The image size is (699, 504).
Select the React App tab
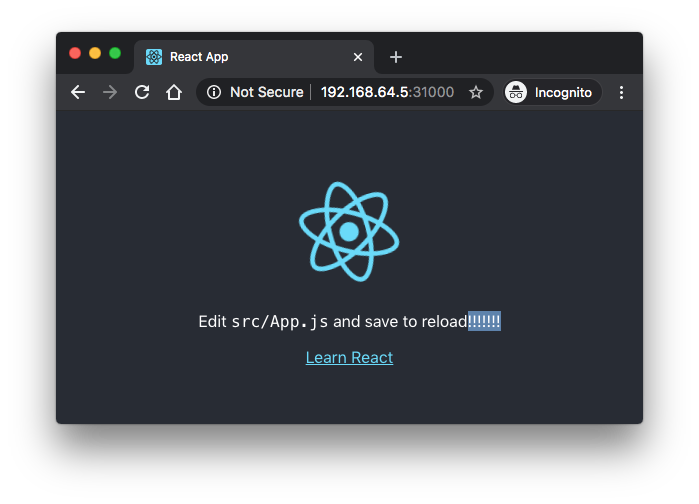[x=254, y=57]
